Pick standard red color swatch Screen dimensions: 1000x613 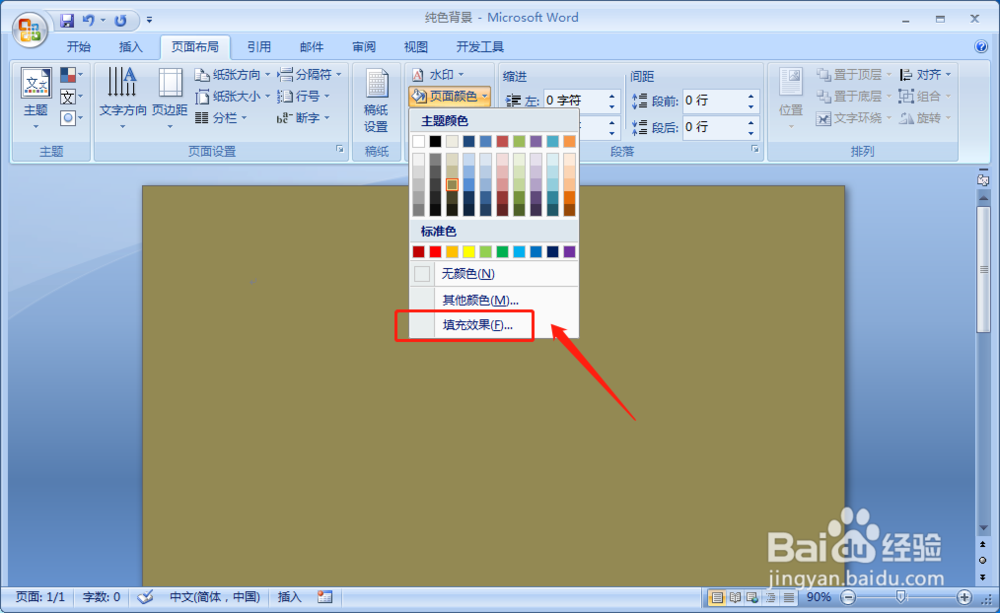(x=435, y=252)
